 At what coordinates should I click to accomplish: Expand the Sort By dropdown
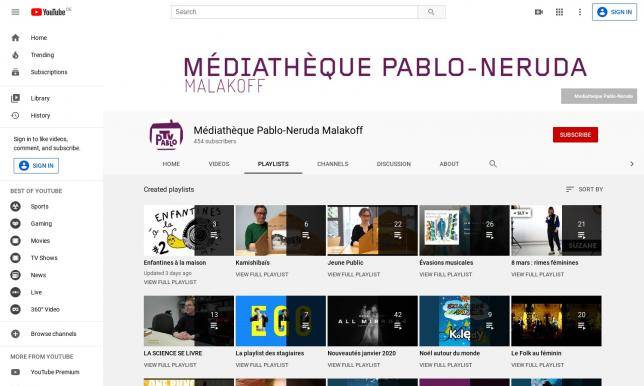[x=584, y=189]
